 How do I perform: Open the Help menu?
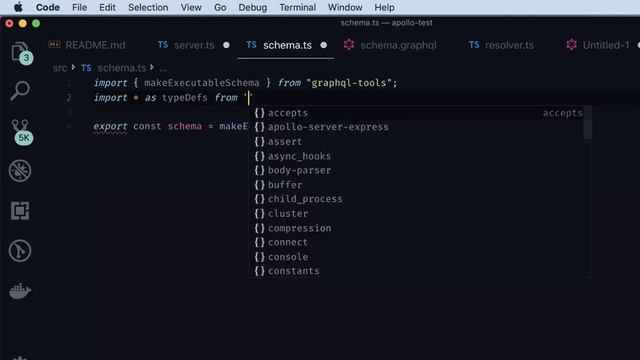(x=384, y=7)
